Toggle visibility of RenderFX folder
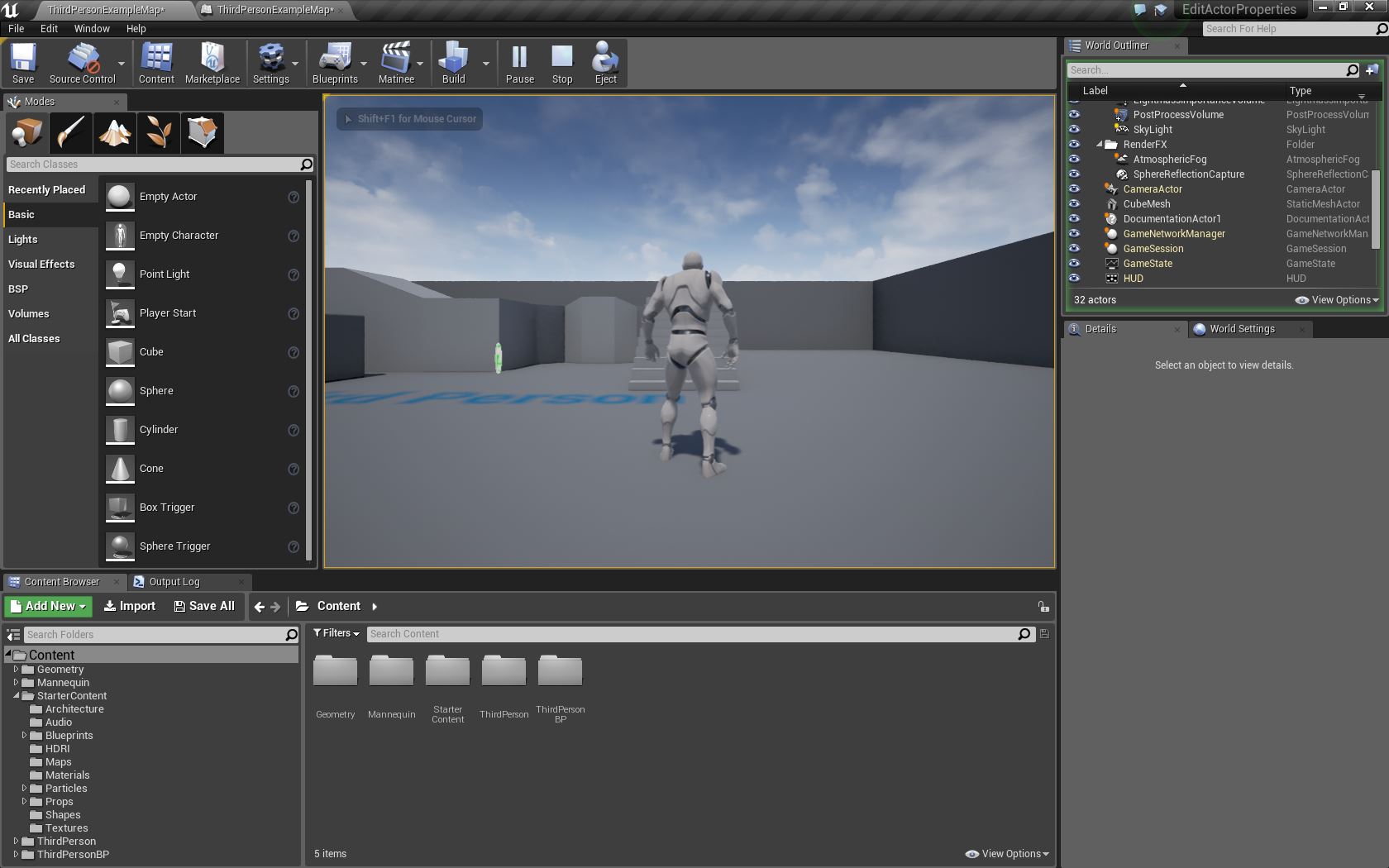1389x868 pixels. click(1074, 145)
